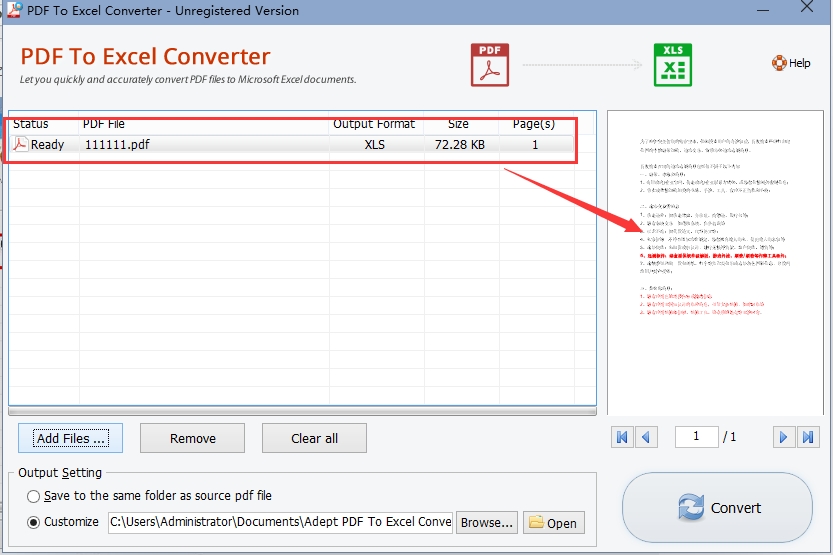833x555 pixels.
Task: Jump to last preview page
Action: [808, 437]
